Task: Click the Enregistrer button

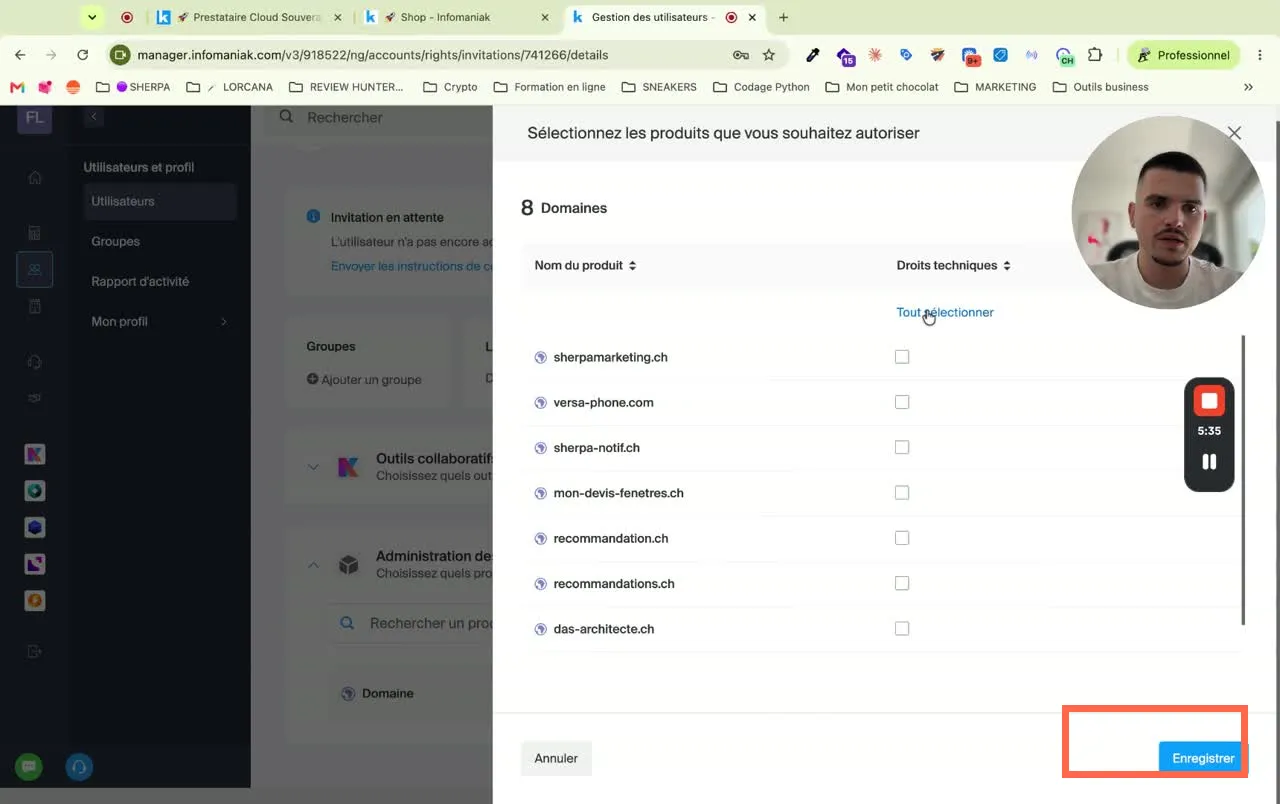Action: (x=1203, y=758)
